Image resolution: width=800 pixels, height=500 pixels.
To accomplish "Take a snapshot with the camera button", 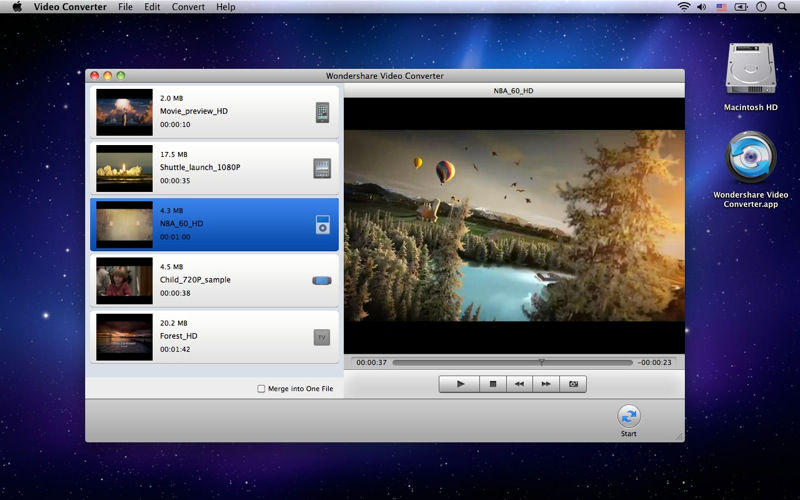I will (x=573, y=384).
